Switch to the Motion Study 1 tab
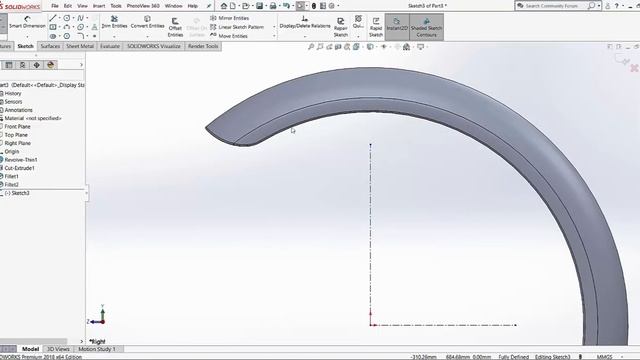The height and width of the screenshot is (360, 640). 97,349
